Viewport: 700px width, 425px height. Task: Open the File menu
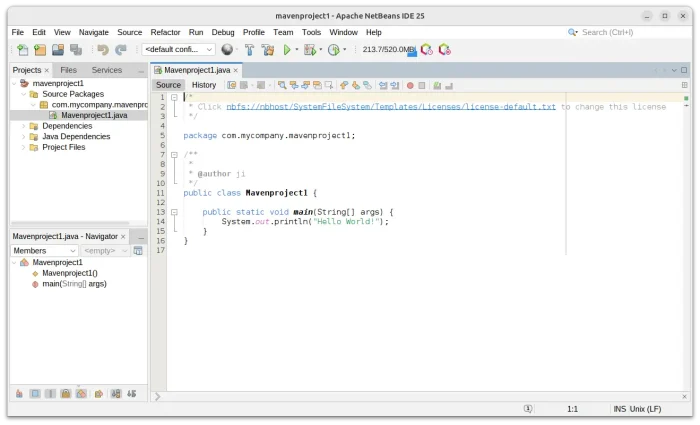click(18, 32)
